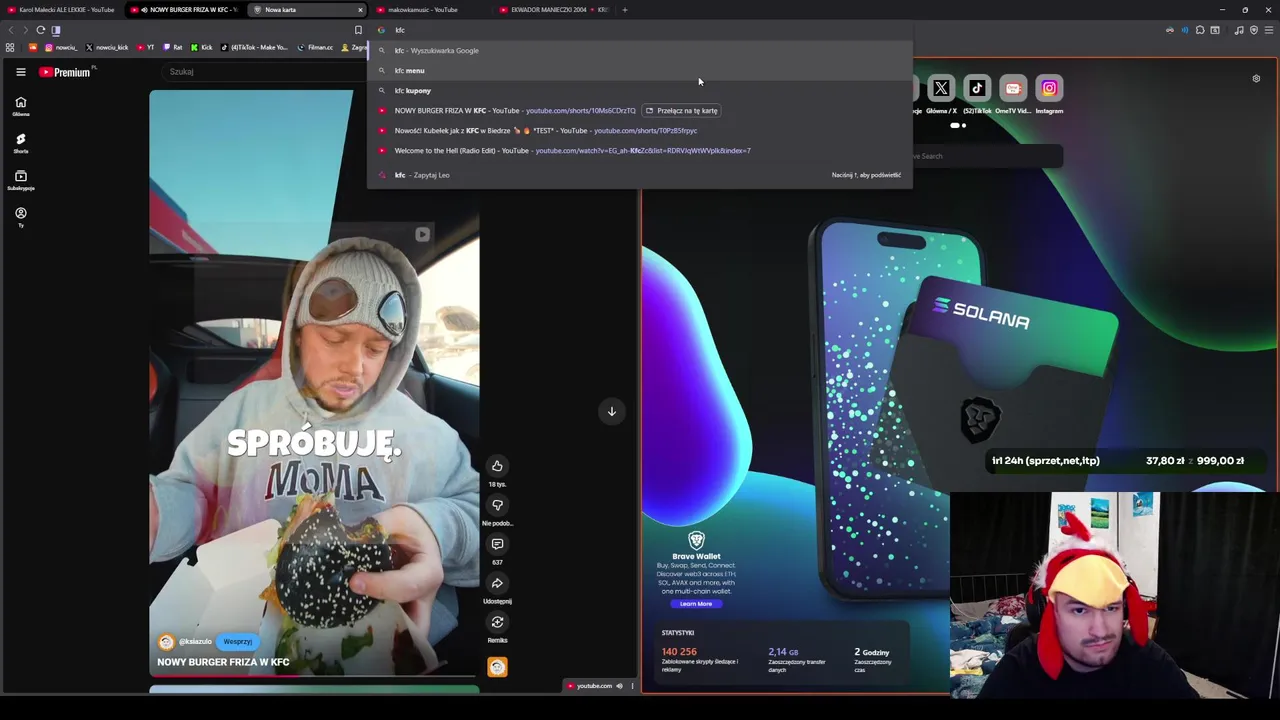Image resolution: width=1280 pixels, height=720 pixels.
Task: Select the 'kfc kupony' suggestion
Action: 640,90
